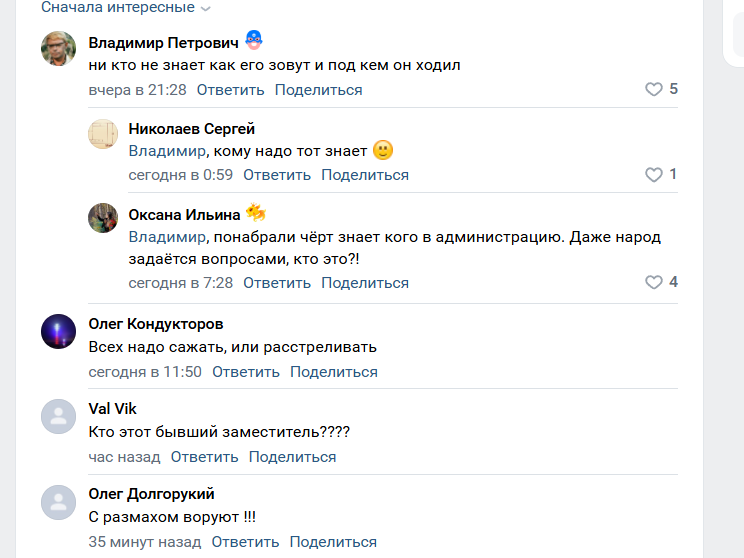
Task: Open Владимир Петрович's profile picture
Action: coord(59,48)
